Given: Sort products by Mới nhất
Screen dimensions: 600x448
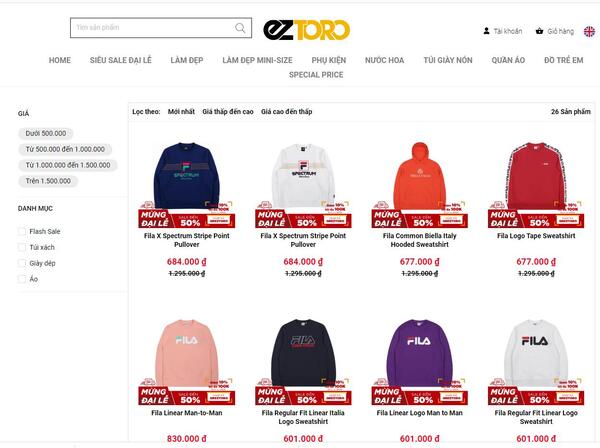Looking at the screenshot, I should pos(181,112).
